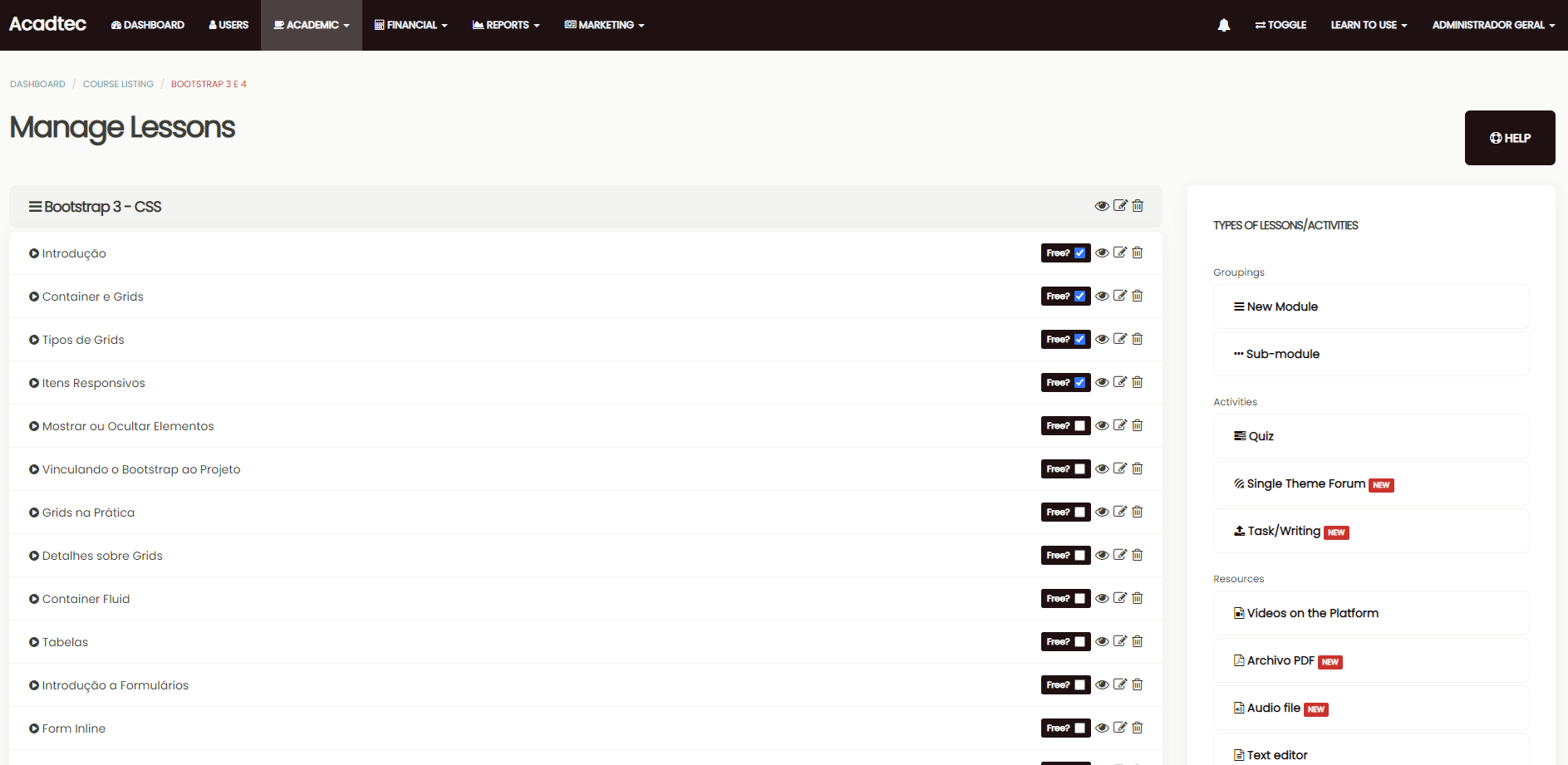Toggle visibility of Form Inline lesson
The width and height of the screenshot is (1568, 765).
[x=1102, y=728]
